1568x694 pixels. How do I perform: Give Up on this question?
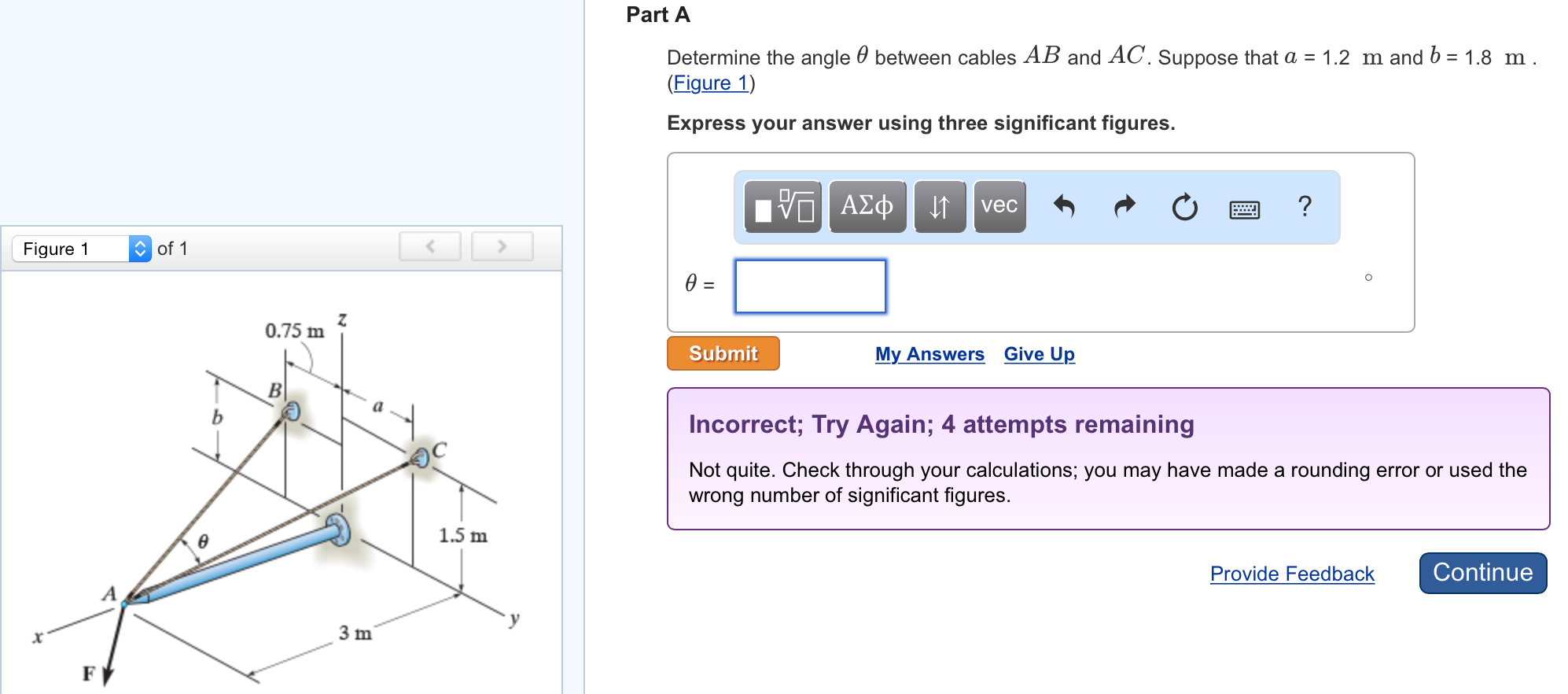(1039, 354)
